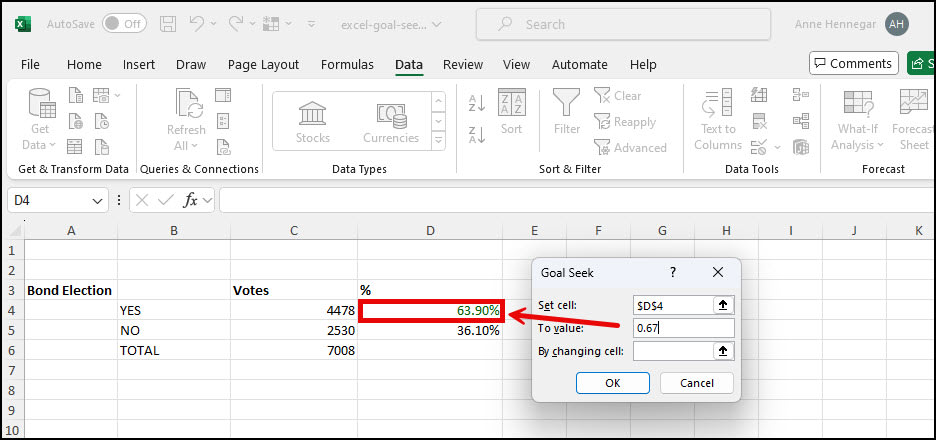Open the Get Data dropdown

40,120
